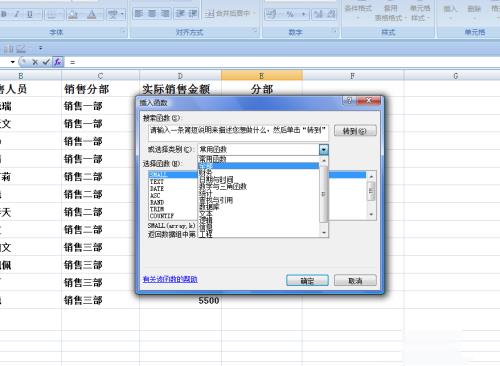Click the increase decimal icon
This screenshot has width=500, height=366.
point(318,14)
